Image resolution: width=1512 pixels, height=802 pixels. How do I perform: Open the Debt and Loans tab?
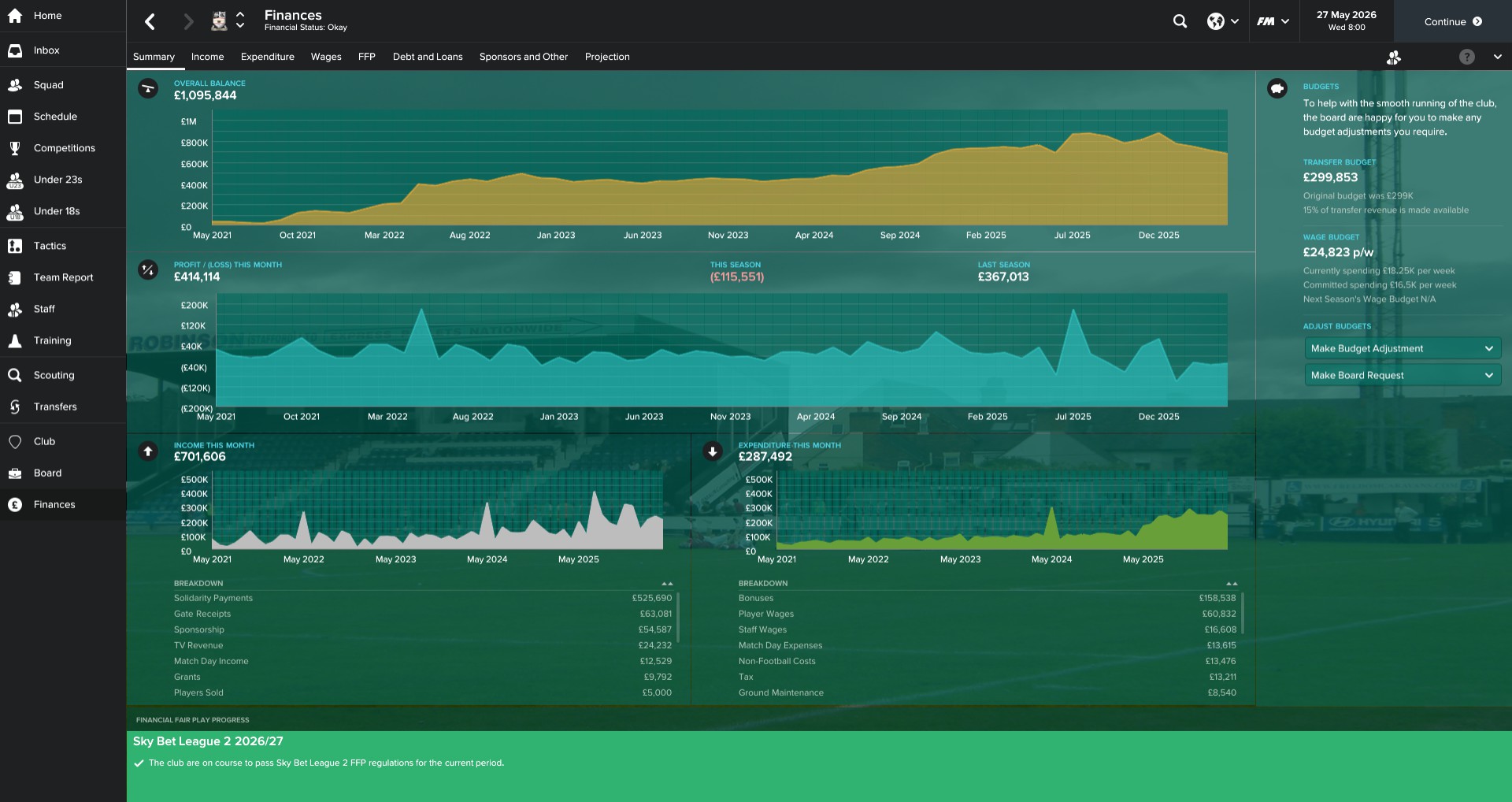coord(428,57)
